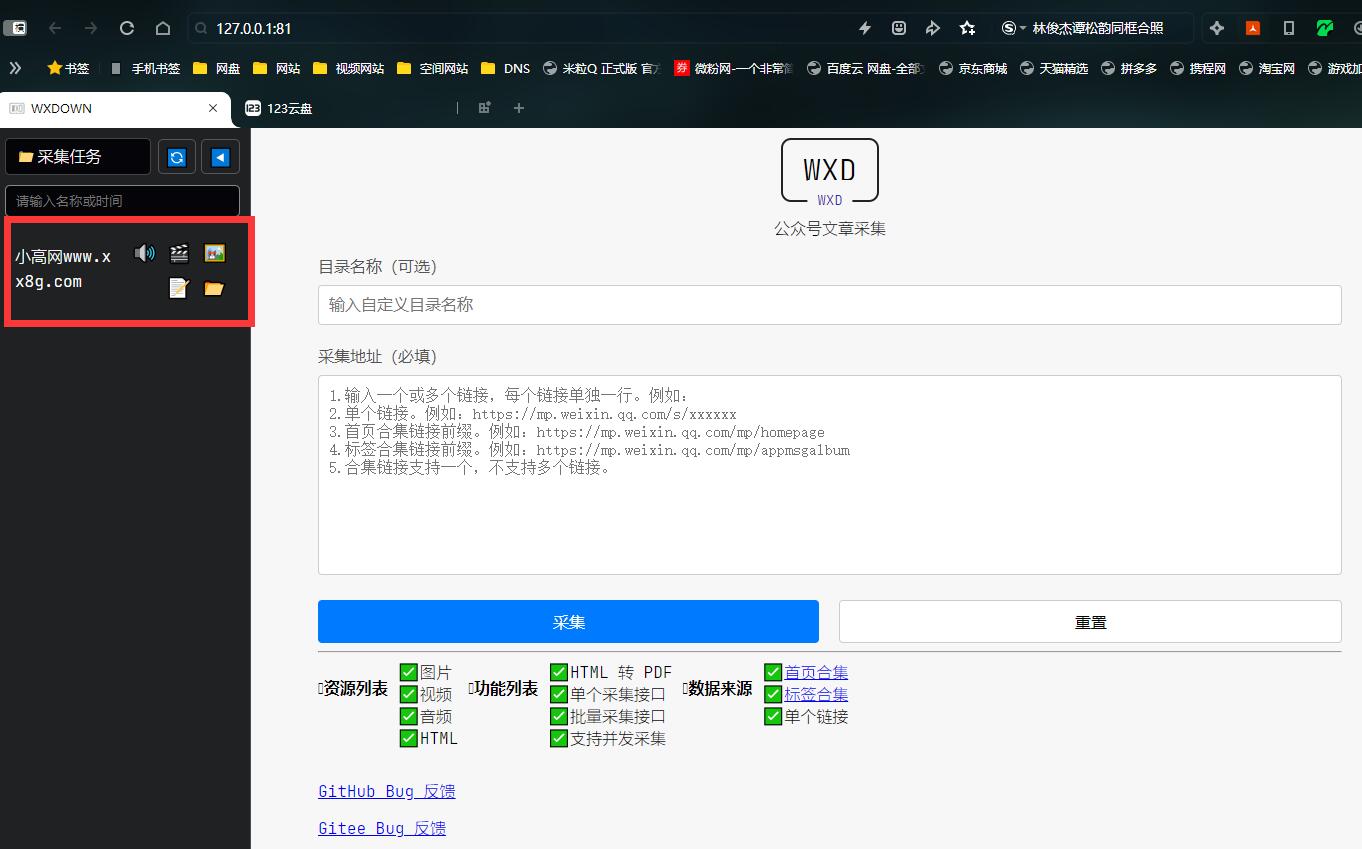Reload the page 127.0.0.1:81
This screenshot has height=849, width=1362.
(127, 28)
